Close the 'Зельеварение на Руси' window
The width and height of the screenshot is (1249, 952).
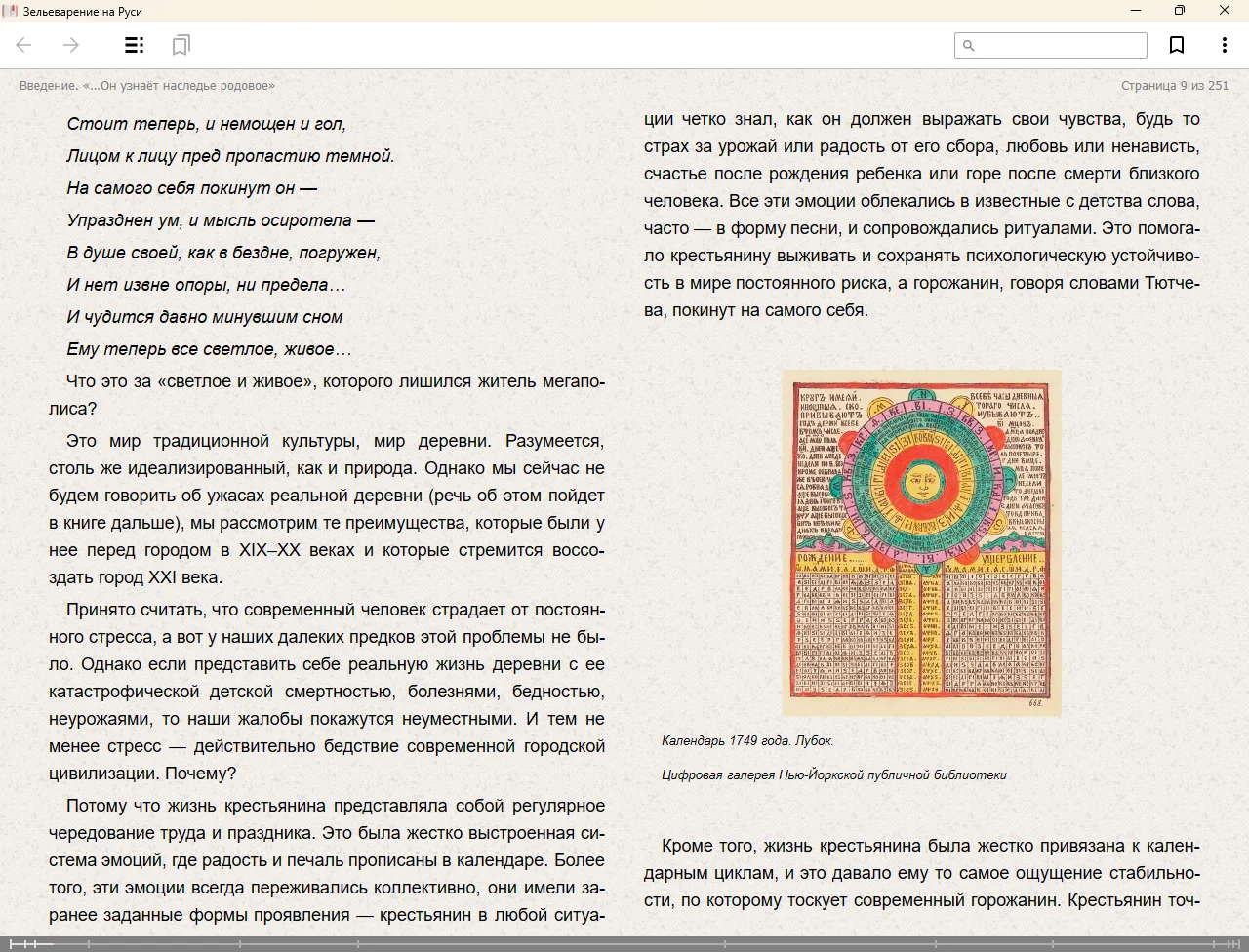pyautogui.click(x=1225, y=11)
